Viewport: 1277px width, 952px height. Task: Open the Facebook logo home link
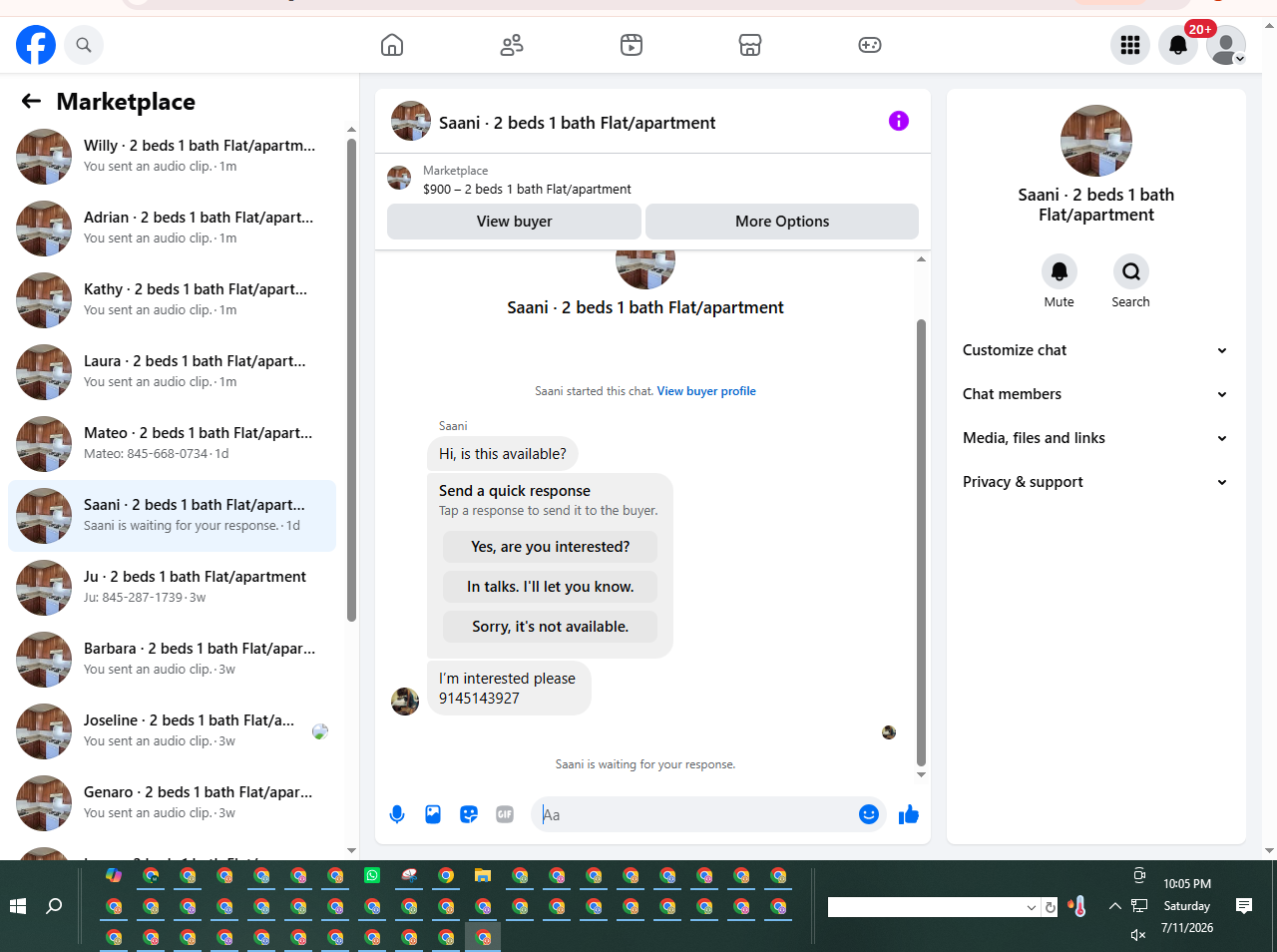pyautogui.click(x=36, y=45)
